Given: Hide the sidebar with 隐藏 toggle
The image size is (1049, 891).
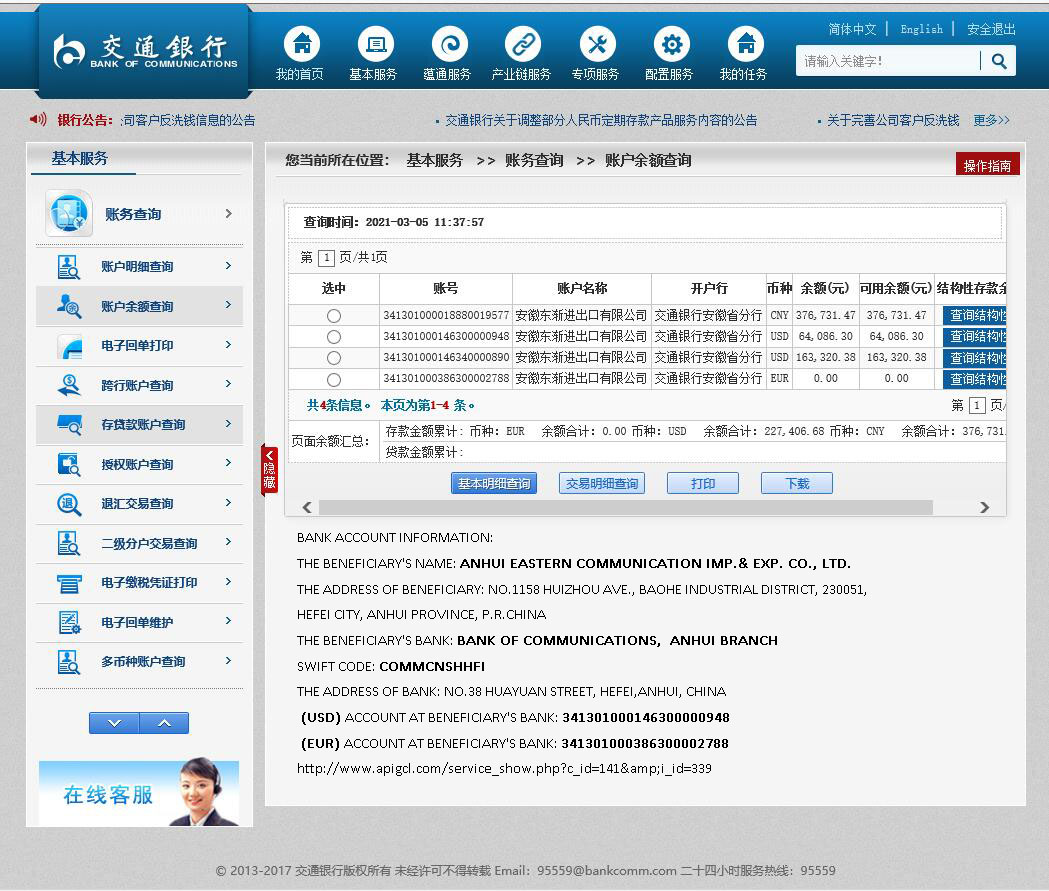Looking at the screenshot, I should tap(269, 470).
